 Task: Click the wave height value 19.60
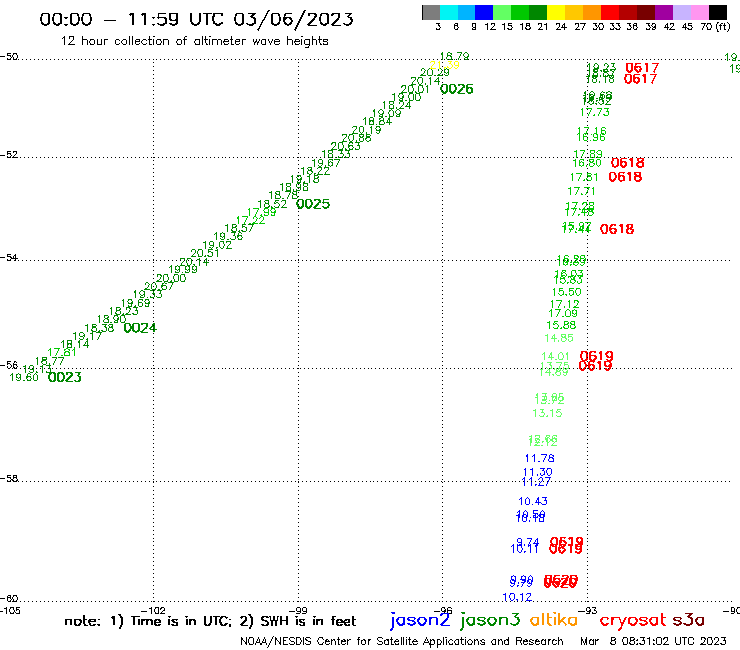click(24, 377)
